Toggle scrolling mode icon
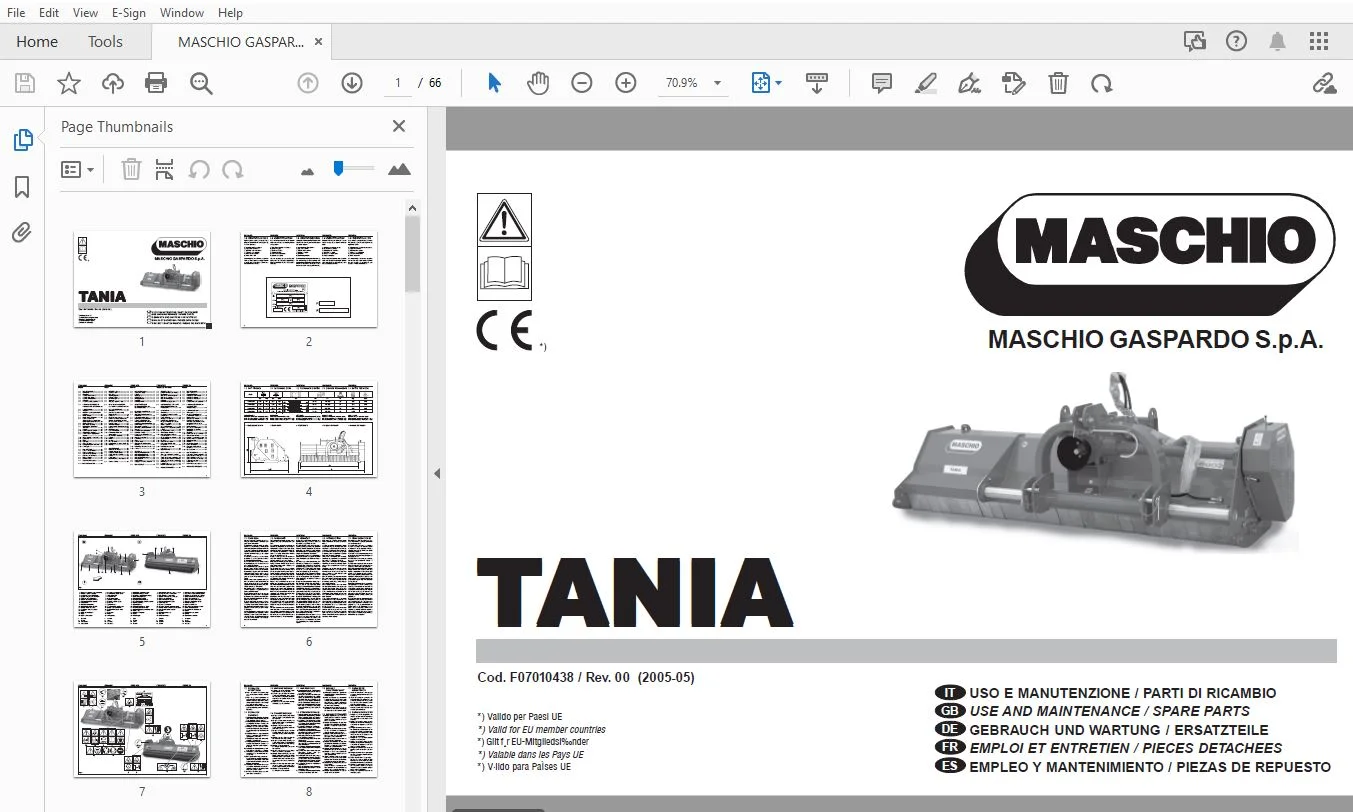Viewport: 1353px width, 812px height. click(817, 83)
